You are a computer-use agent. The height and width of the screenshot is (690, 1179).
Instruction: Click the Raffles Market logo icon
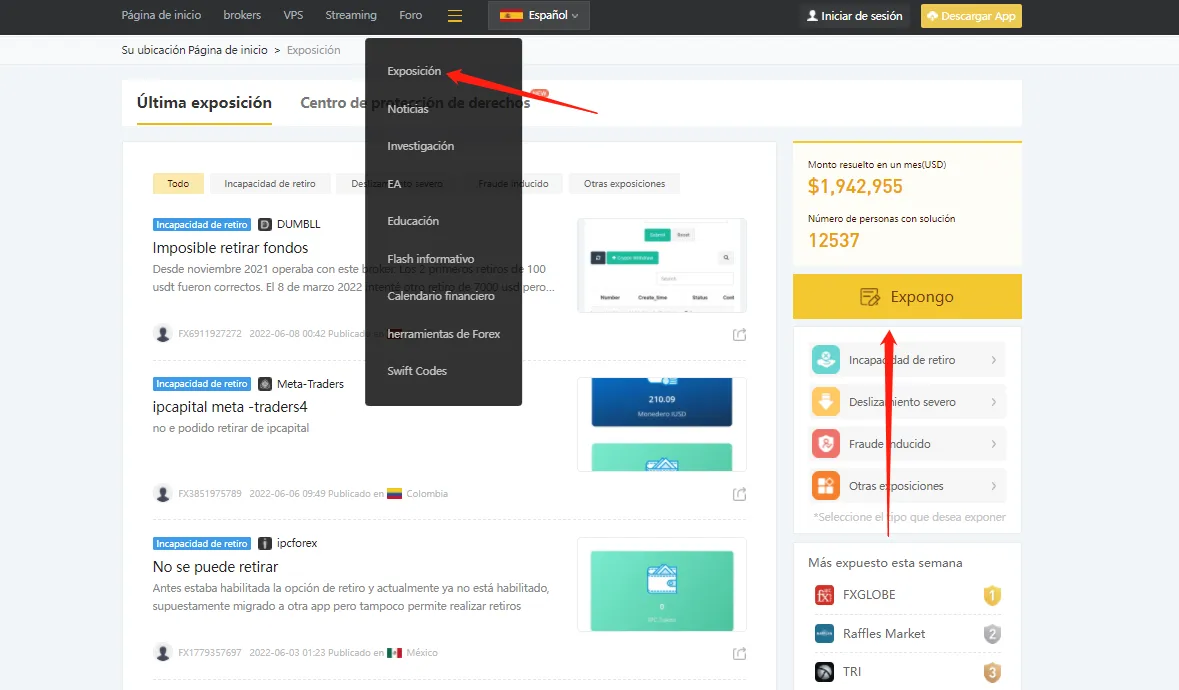825,634
